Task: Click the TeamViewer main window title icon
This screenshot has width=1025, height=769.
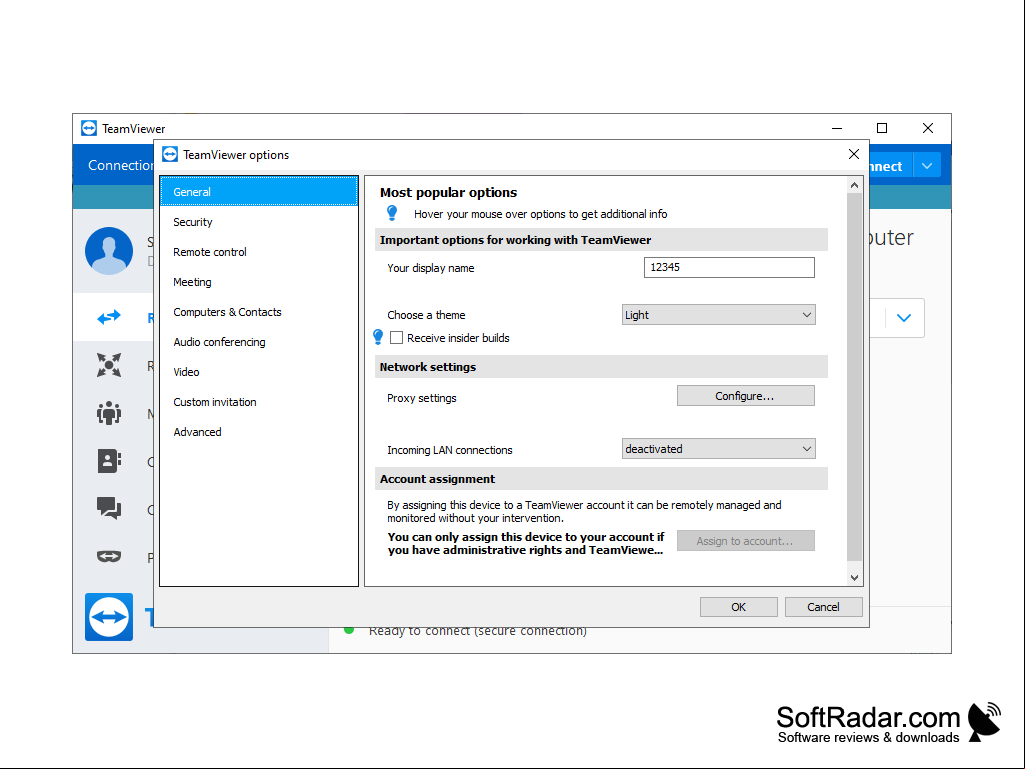Action: click(x=89, y=128)
